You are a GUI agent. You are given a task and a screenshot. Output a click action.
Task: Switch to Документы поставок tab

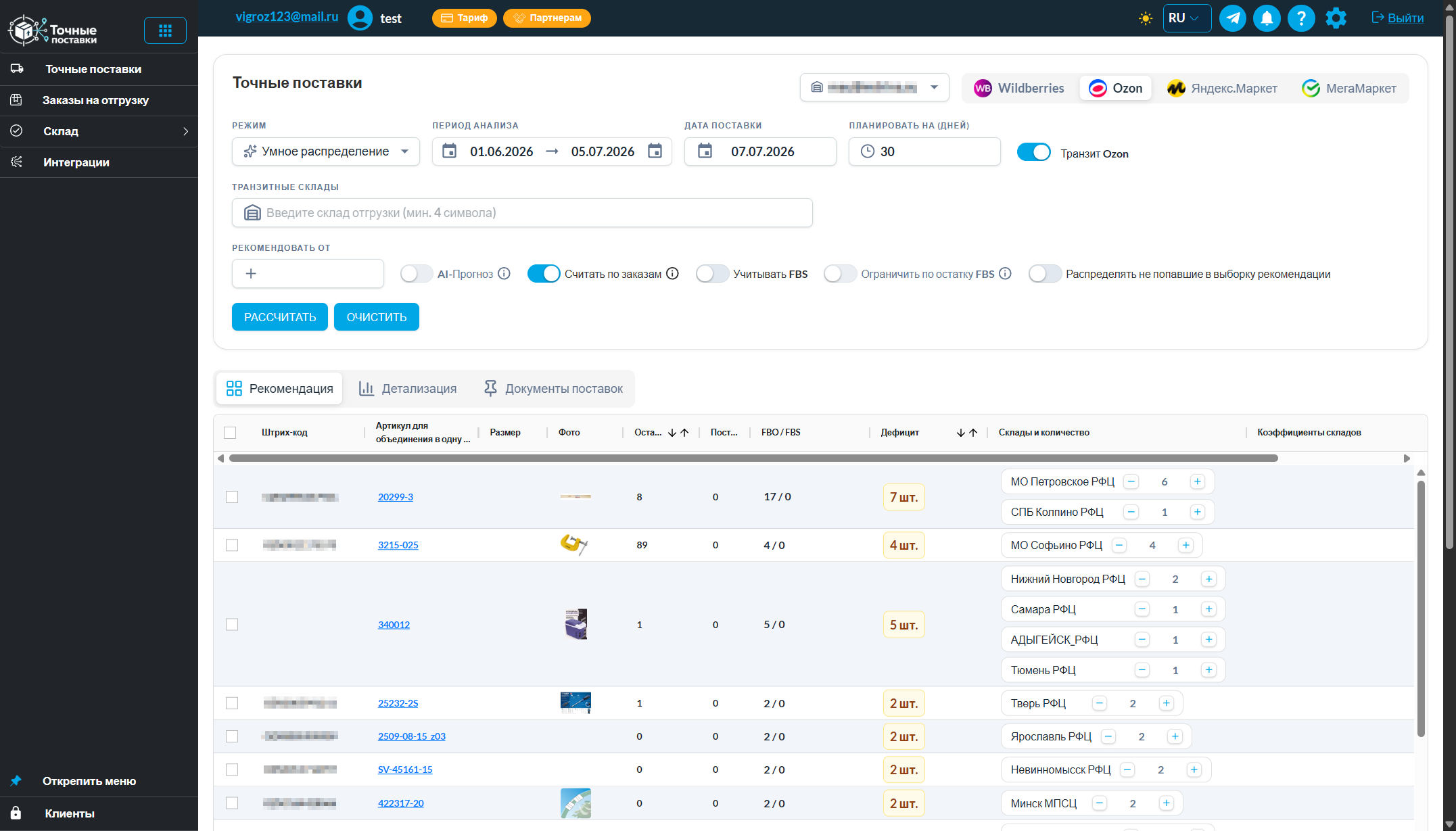click(x=553, y=389)
